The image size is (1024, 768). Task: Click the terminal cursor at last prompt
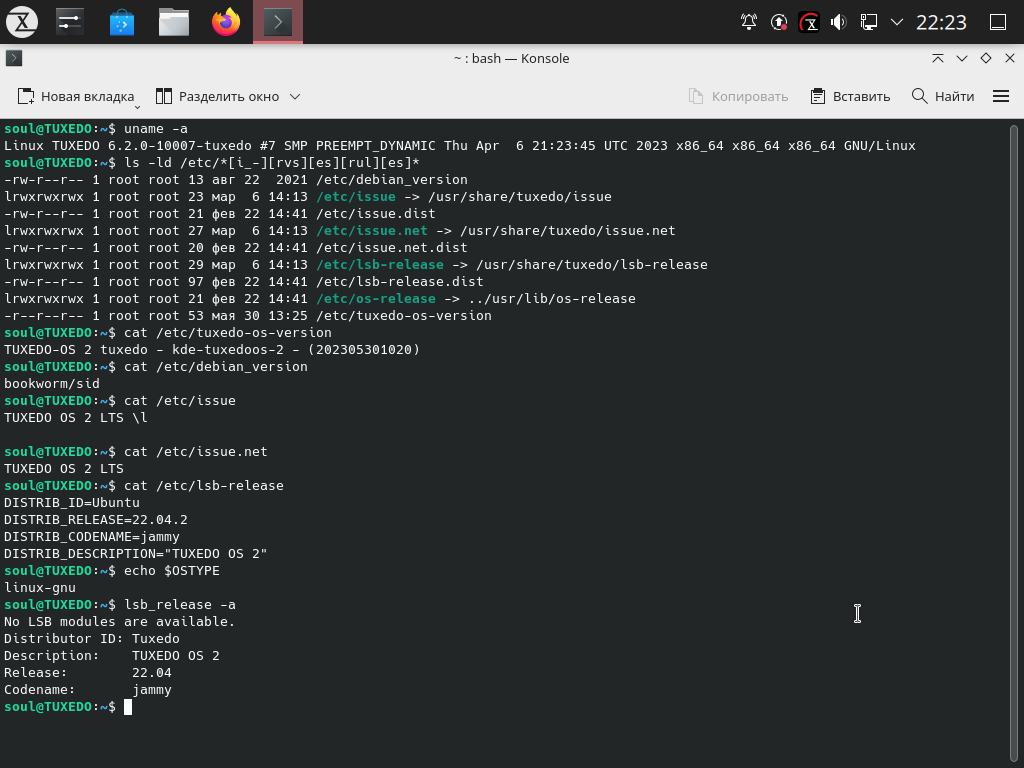[128, 707]
